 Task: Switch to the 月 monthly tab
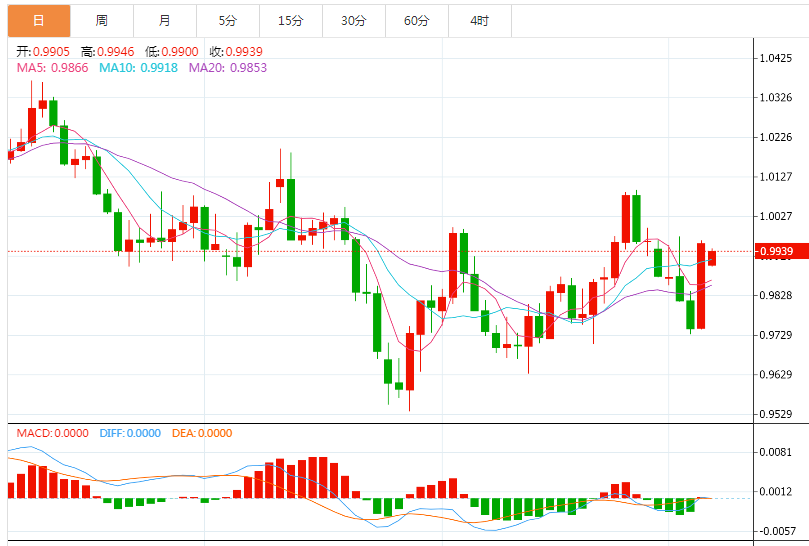pyautogui.click(x=165, y=21)
